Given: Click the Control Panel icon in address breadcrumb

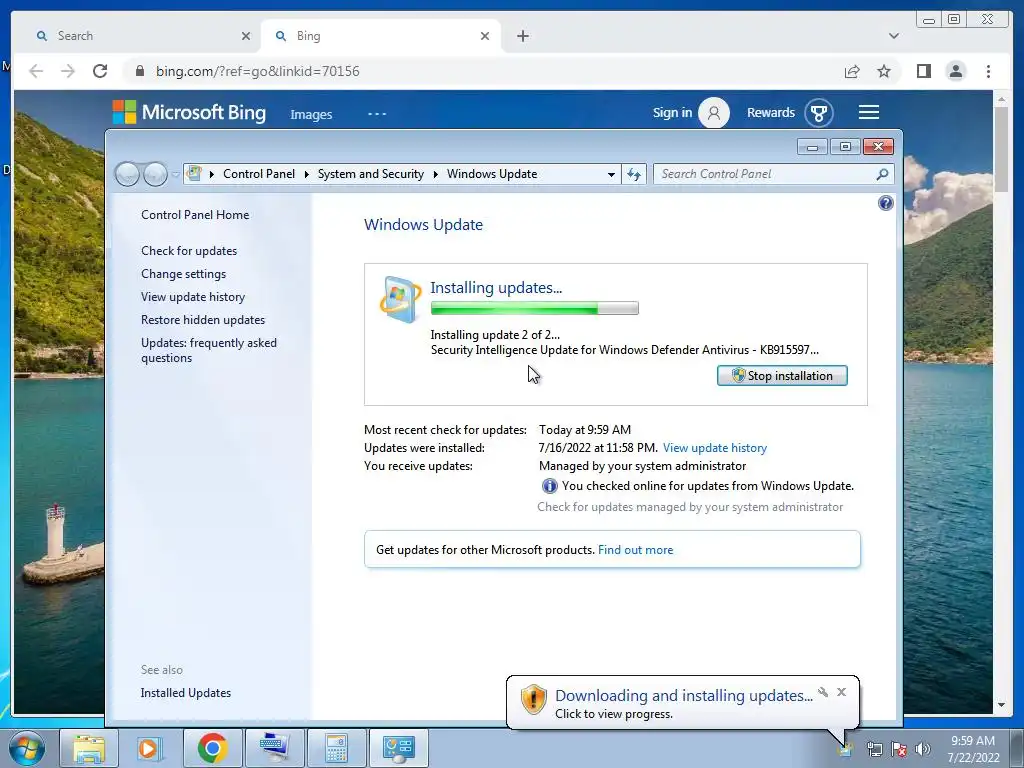Looking at the screenshot, I should (x=194, y=174).
